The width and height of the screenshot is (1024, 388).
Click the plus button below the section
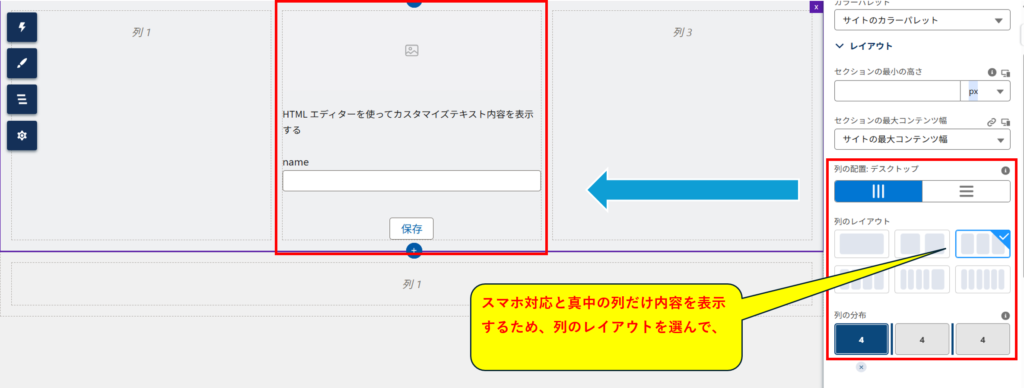coord(413,250)
